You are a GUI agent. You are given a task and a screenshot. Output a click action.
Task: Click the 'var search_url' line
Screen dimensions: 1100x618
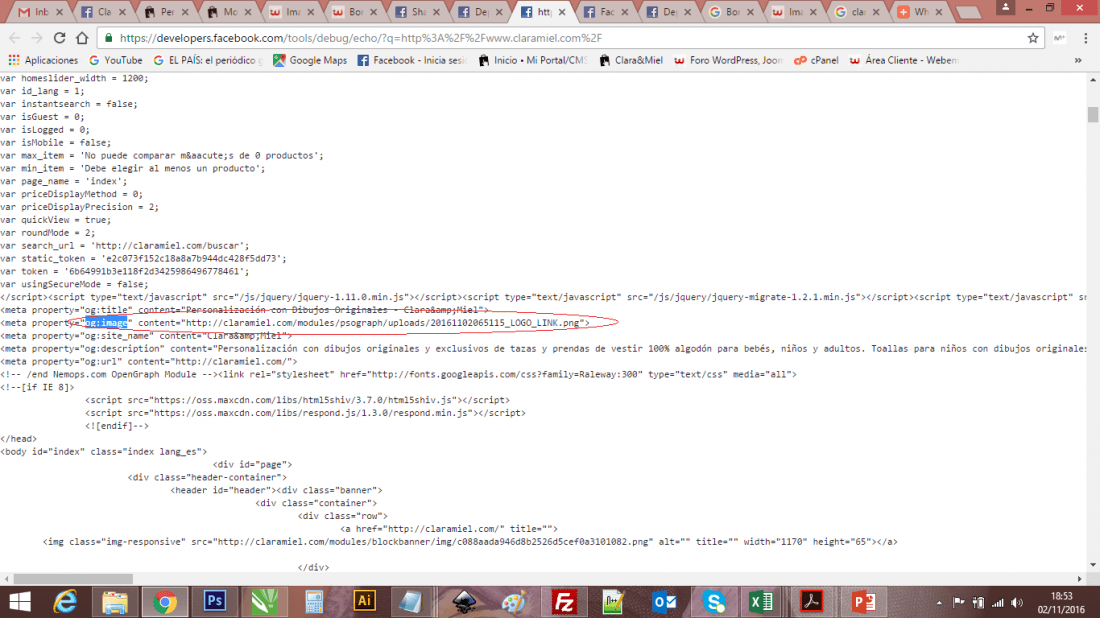tap(125, 246)
